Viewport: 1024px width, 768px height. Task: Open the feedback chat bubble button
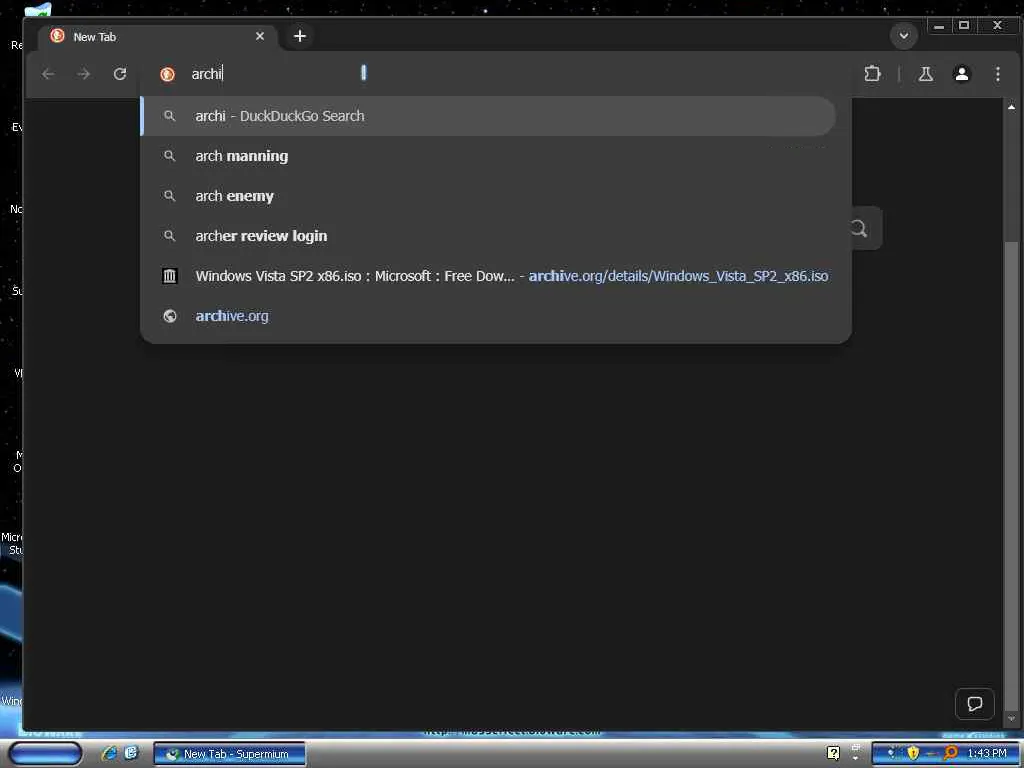(x=974, y=703)
